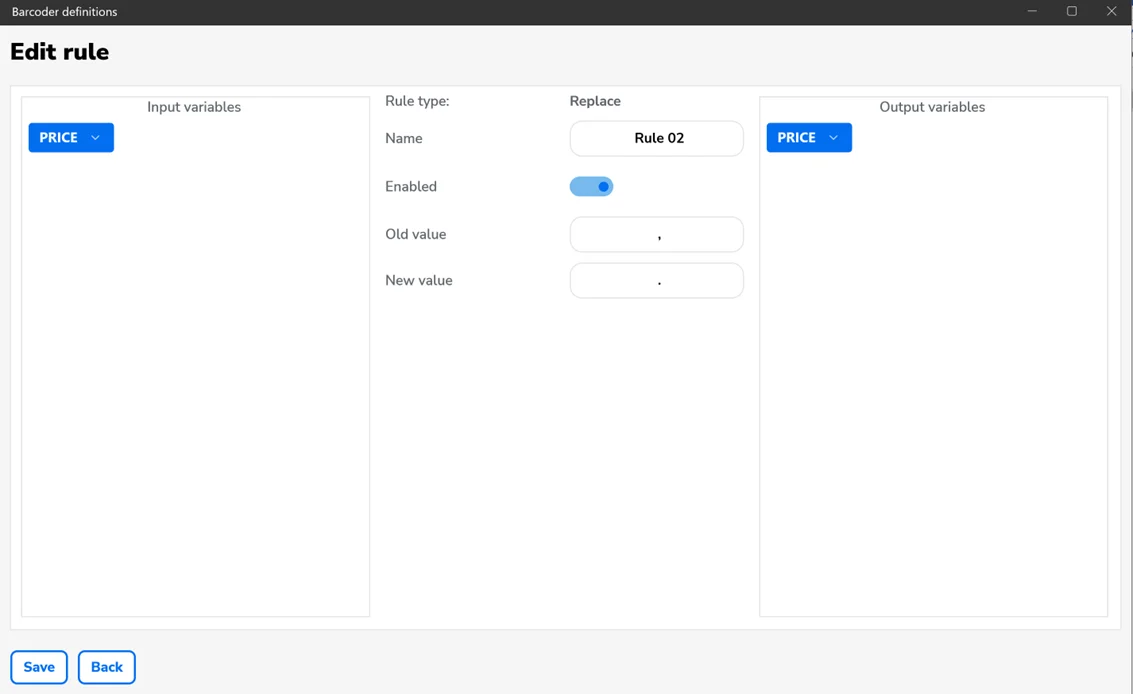
Task: Focus the New value text field
Action: tap(656, 281)
